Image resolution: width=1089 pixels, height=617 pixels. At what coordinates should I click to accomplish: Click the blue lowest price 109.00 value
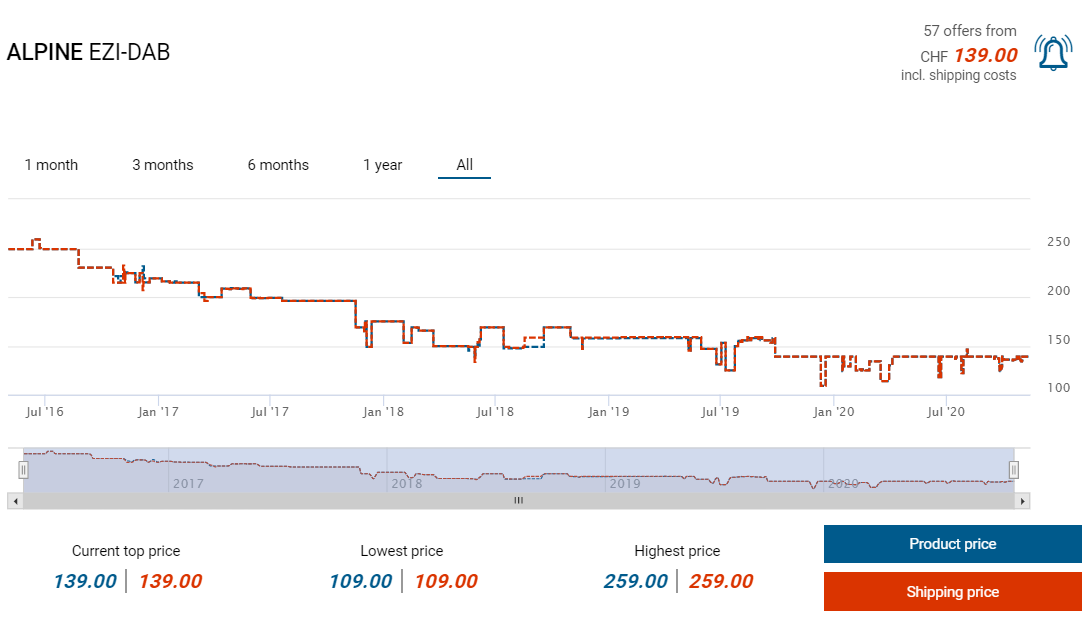(x=361, y=581)
